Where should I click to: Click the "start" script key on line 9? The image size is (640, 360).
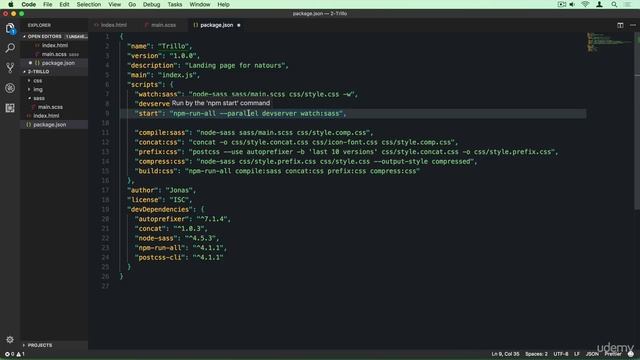(148, 113)
